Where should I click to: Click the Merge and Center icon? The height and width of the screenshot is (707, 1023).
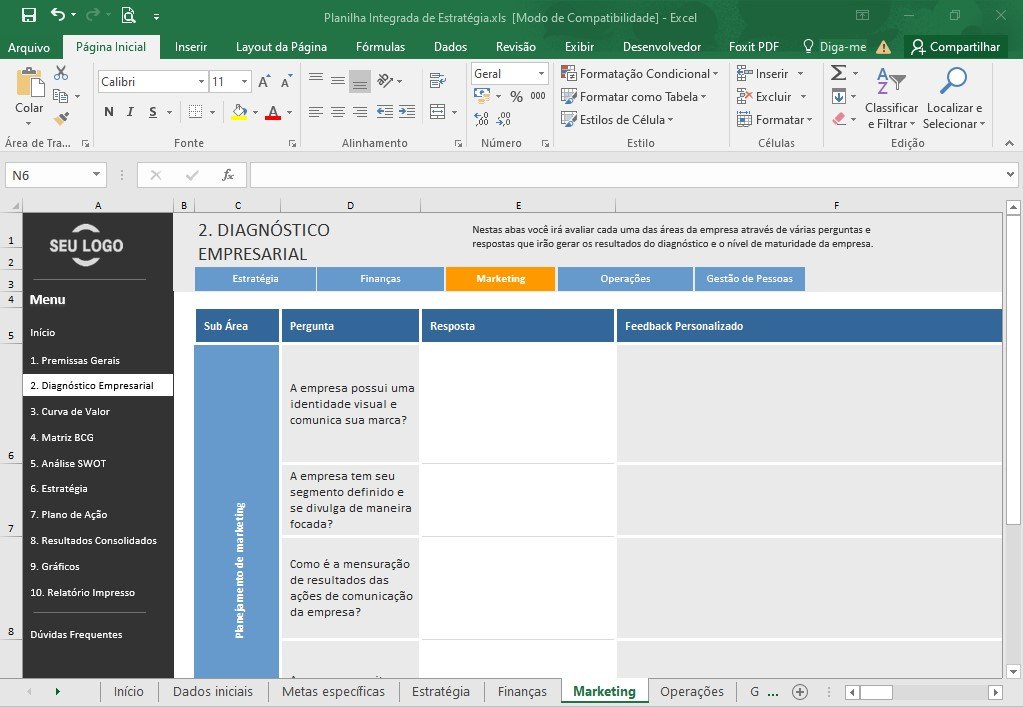pos(437,112)
